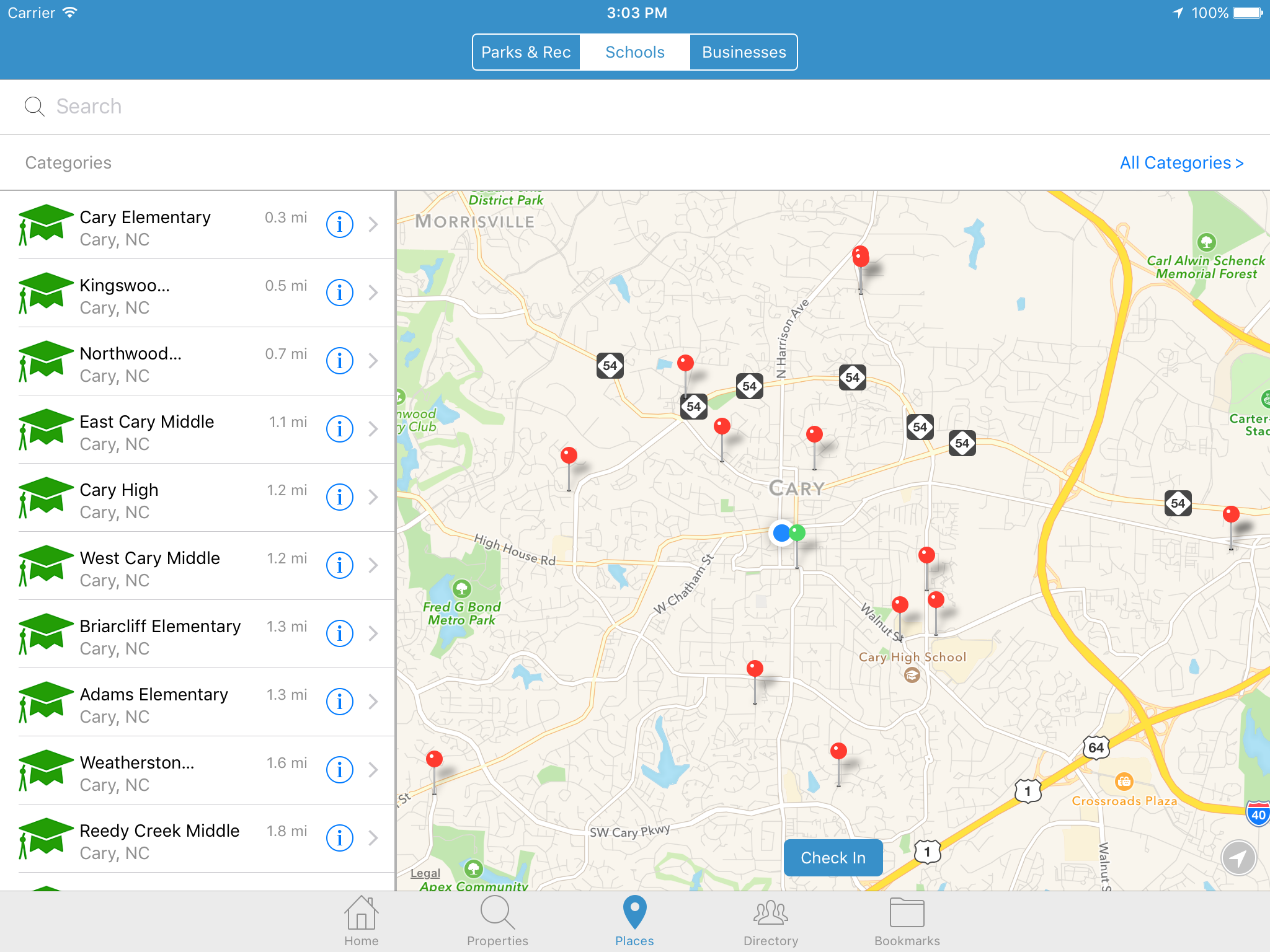Expand All Categories list
Image resolution: width=1270 pixels, height=952 pixels.
[1181, 162]
